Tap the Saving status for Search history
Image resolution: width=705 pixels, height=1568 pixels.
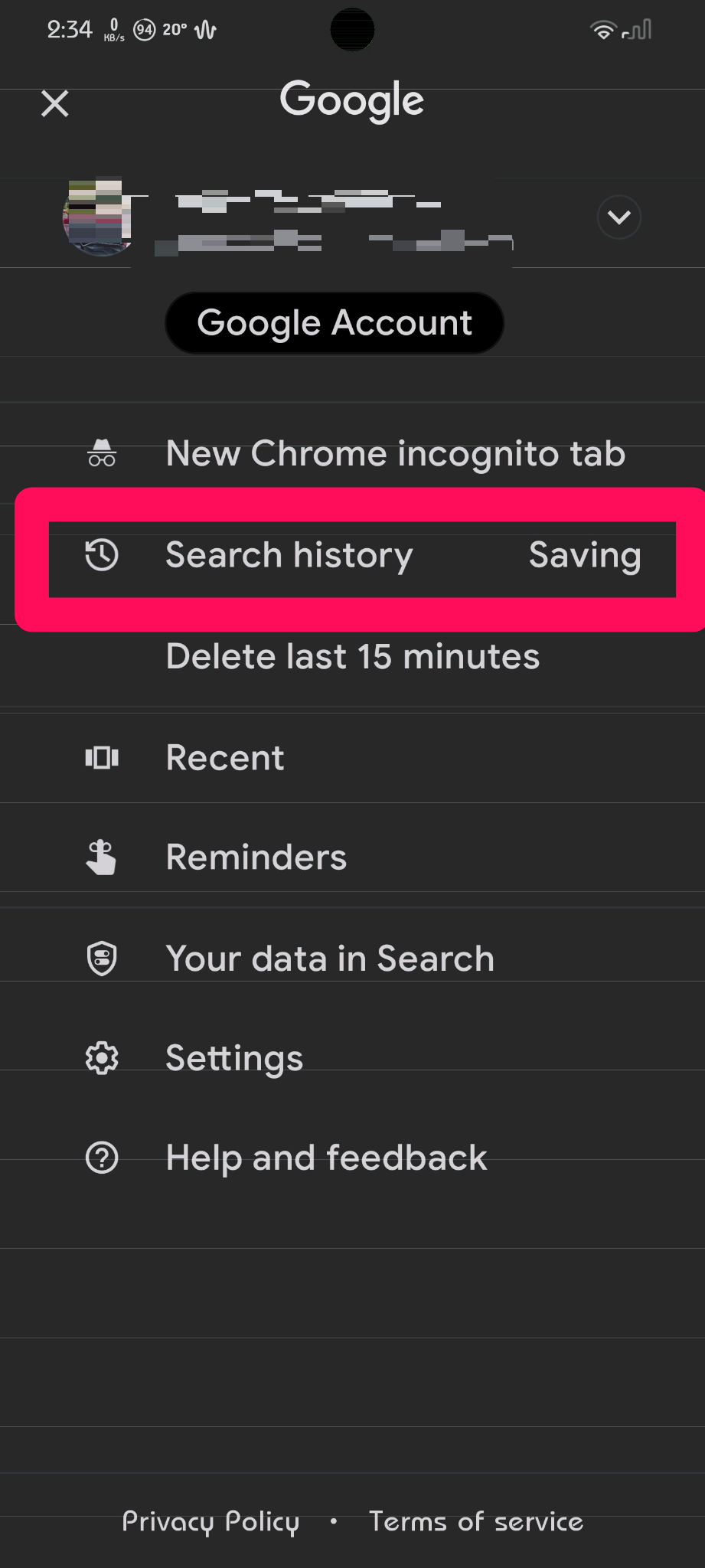tap(584, 556)
